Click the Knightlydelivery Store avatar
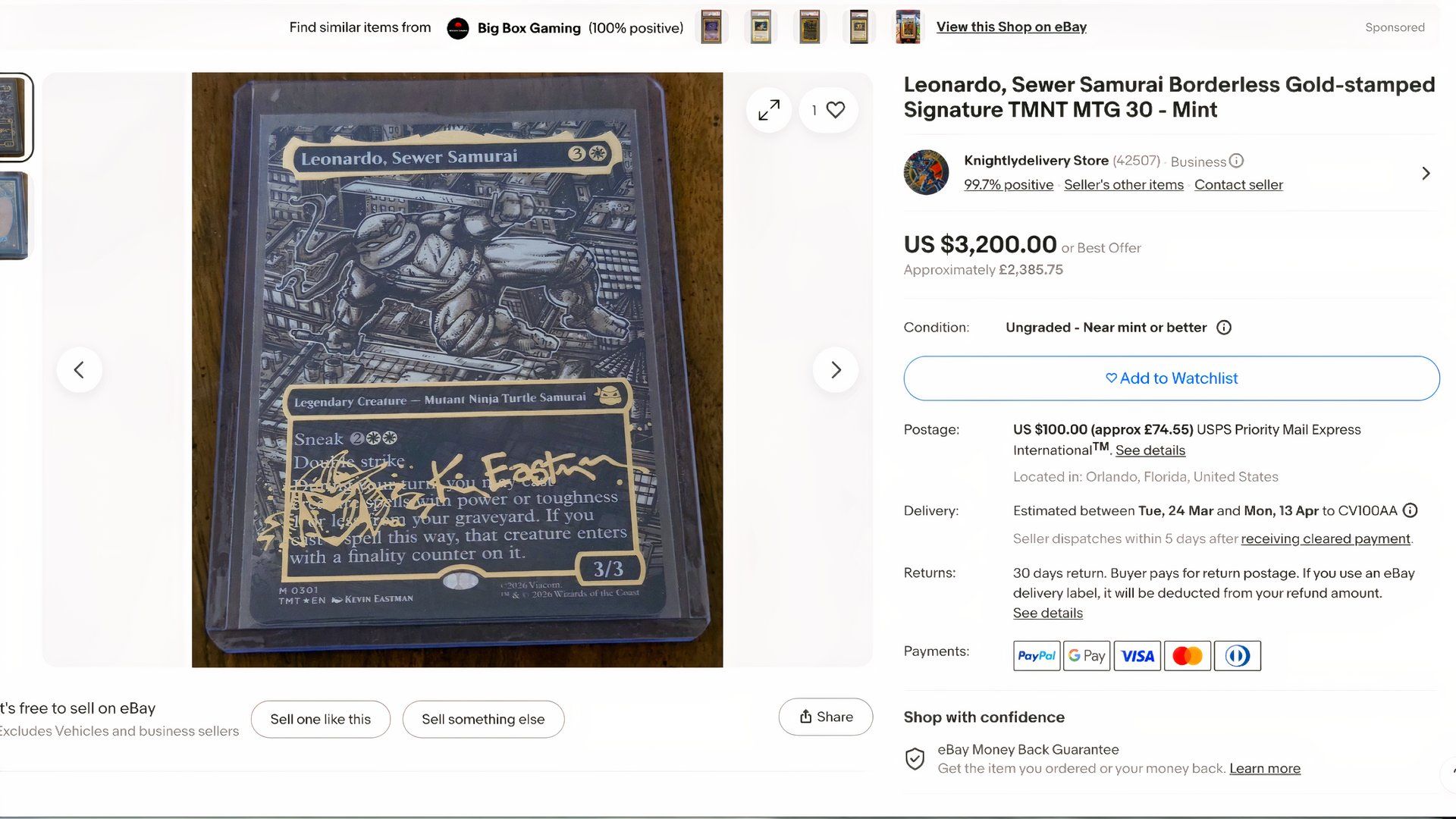The width and height of the screenshot is (1456, 819). [x=926, y=172]
